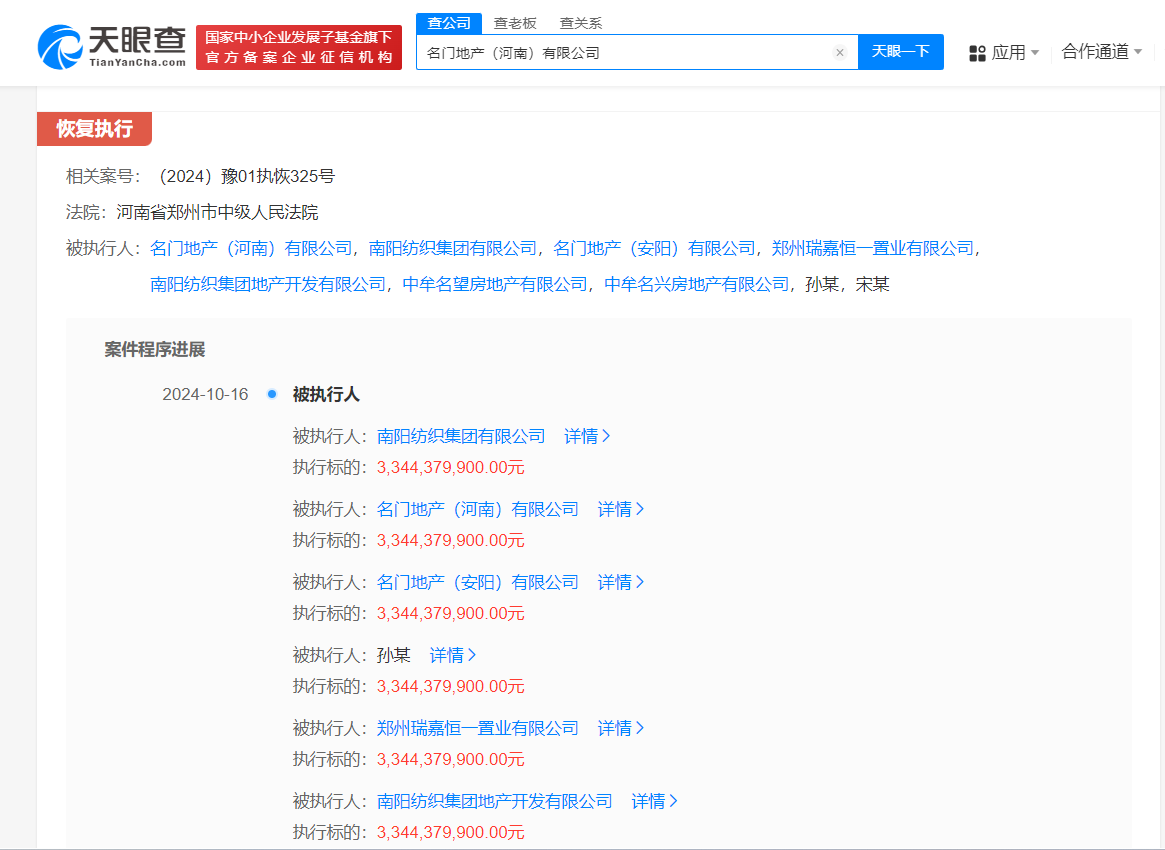
Task: Open 南阳纺织集团地产开发有限公司 in the header 被执行人 list
Action: tap(268, 285)
